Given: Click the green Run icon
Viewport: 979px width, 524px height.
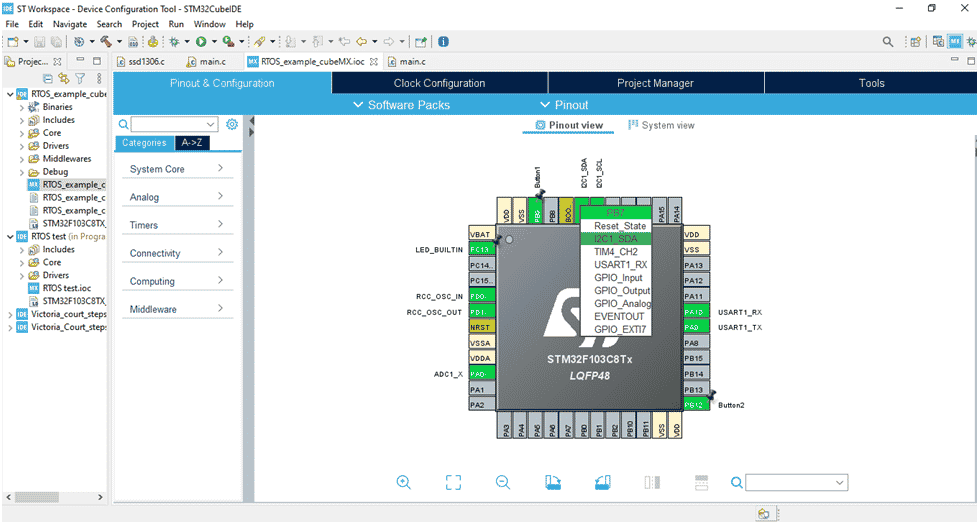Looking at the screenshot, I should [201, 42].
